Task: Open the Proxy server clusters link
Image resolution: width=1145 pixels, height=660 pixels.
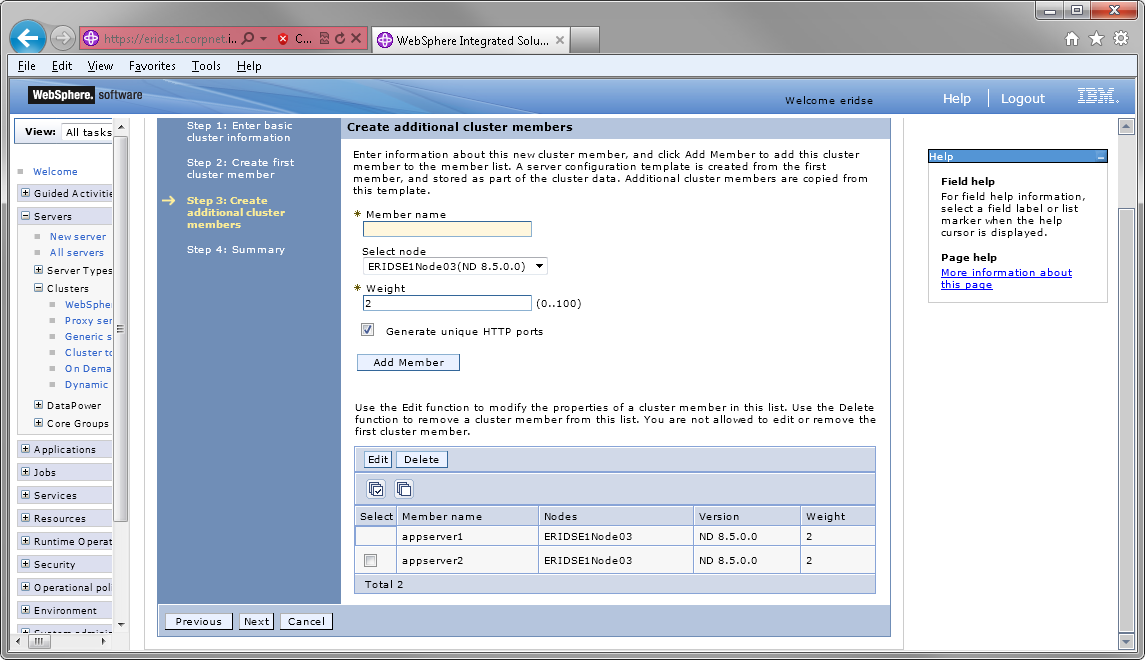Action: 88,321
